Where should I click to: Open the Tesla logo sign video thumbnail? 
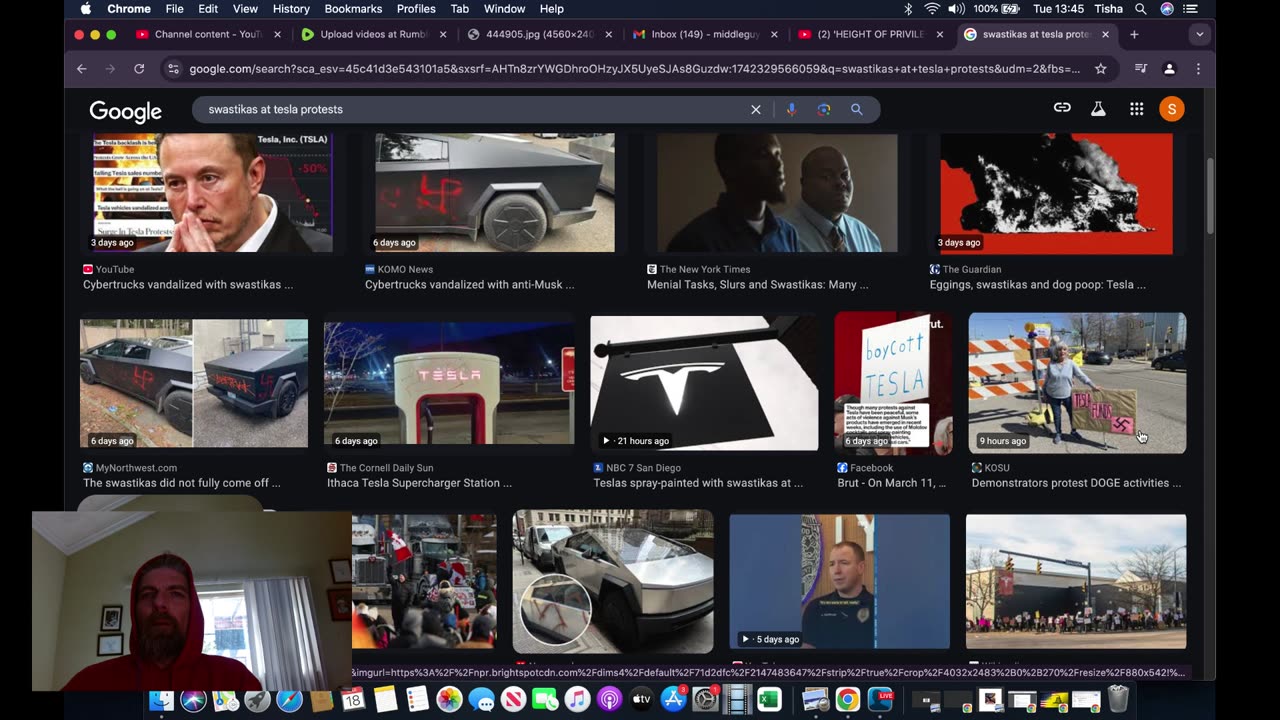click(704, 383)
